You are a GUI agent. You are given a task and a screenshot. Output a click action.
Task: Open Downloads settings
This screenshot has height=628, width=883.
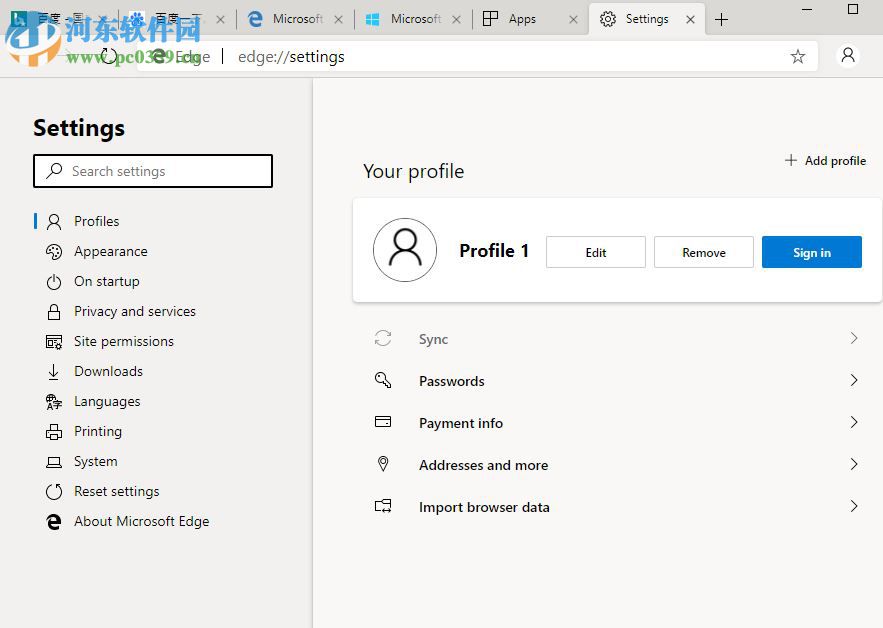coord(107,371)
